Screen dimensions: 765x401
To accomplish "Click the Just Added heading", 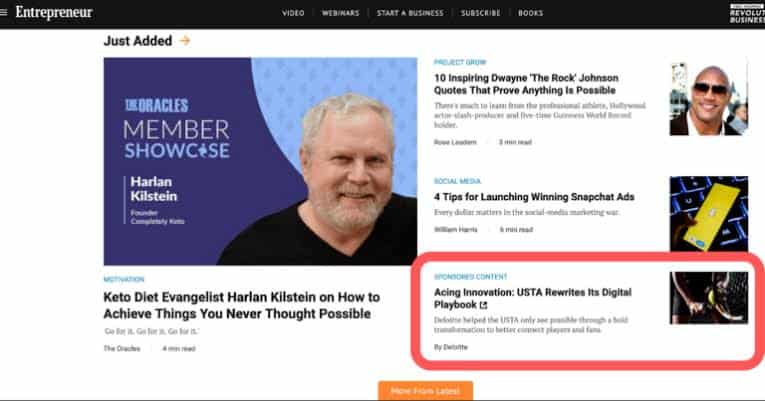I will coord(138,41).
